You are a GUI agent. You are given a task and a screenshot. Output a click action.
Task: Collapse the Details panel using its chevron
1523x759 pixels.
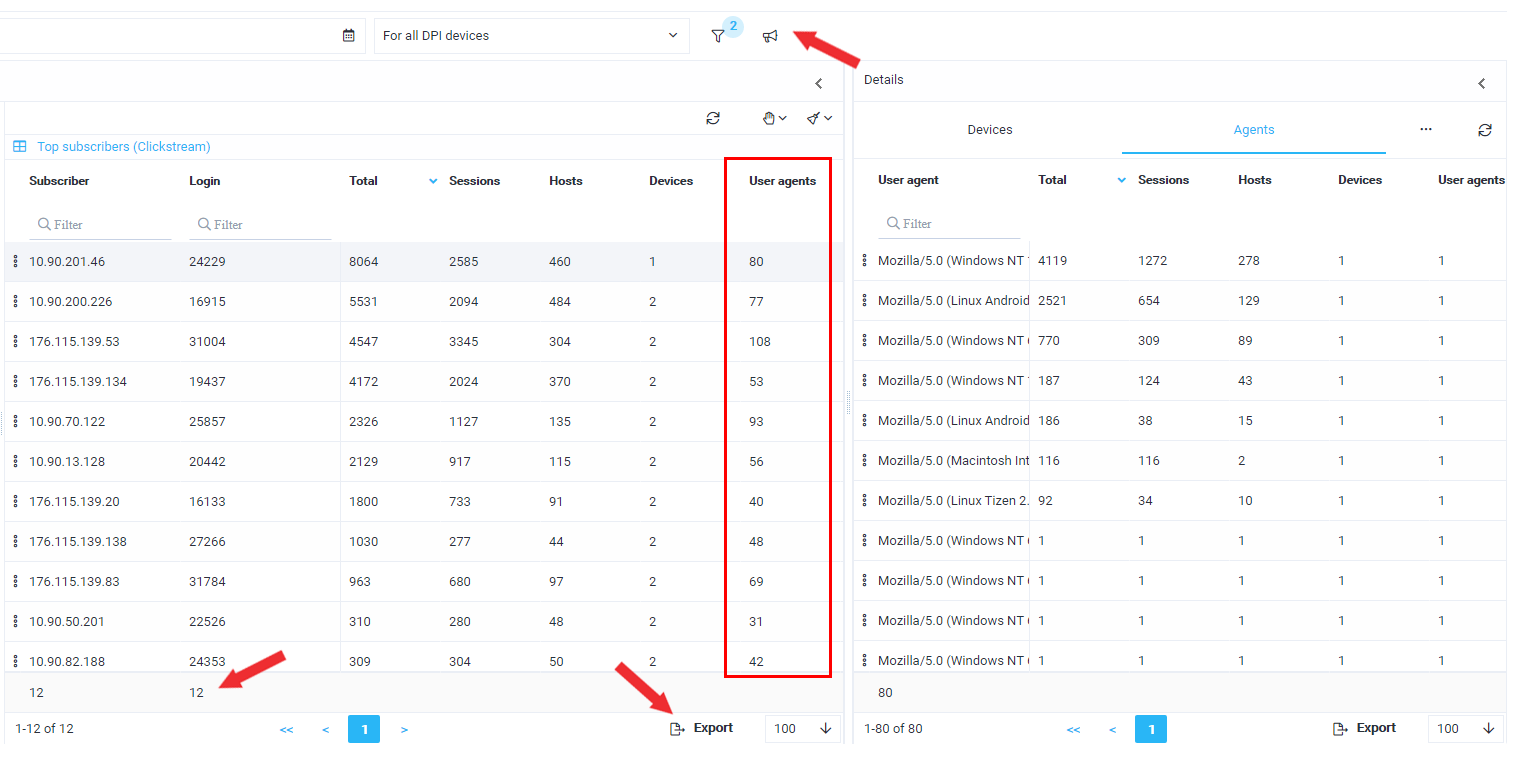pyautogui.click(x=1482, y=83)
